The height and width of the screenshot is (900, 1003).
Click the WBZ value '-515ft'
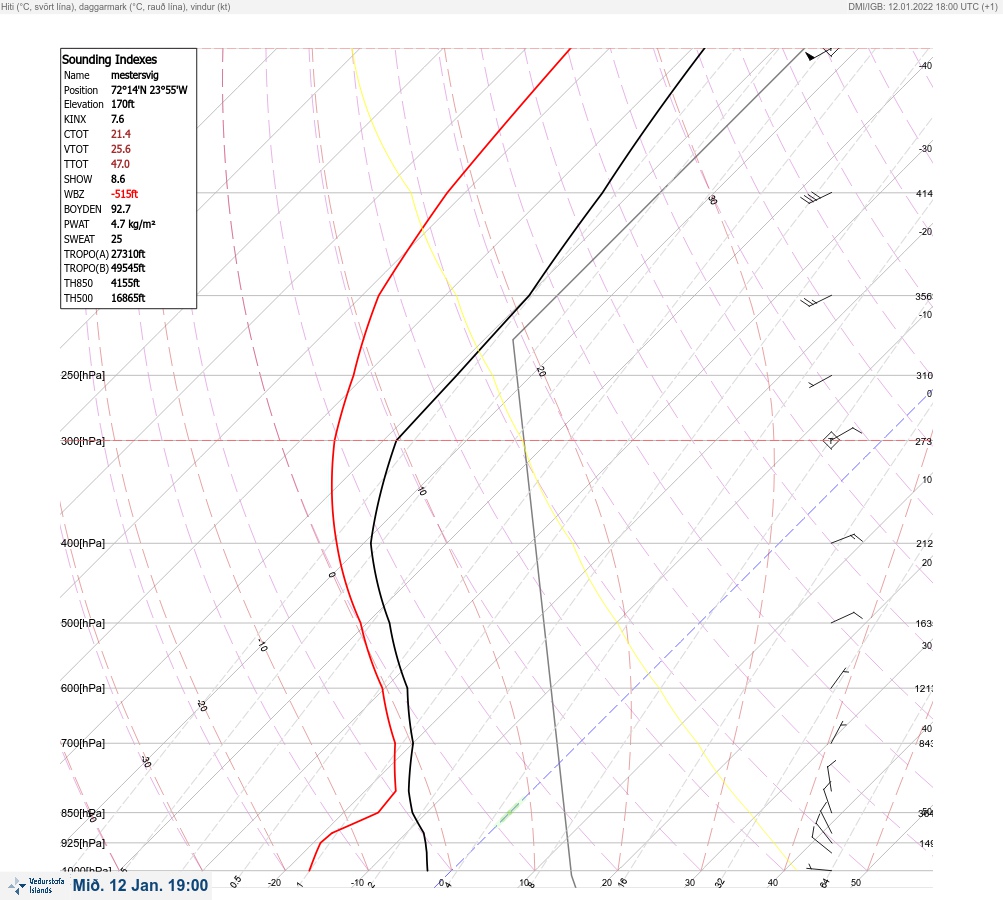tap(124, 194)
